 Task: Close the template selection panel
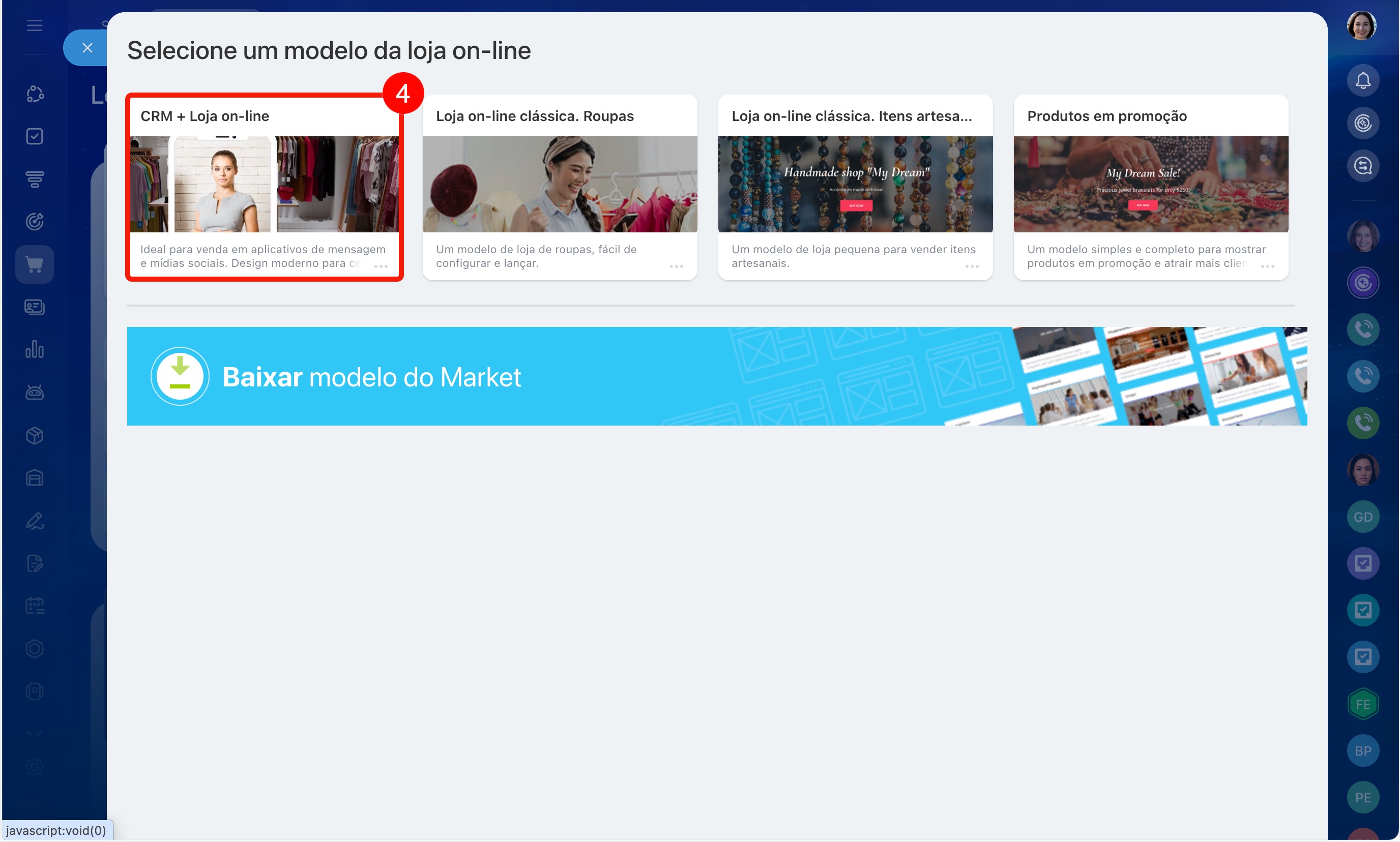coord(87,48)
